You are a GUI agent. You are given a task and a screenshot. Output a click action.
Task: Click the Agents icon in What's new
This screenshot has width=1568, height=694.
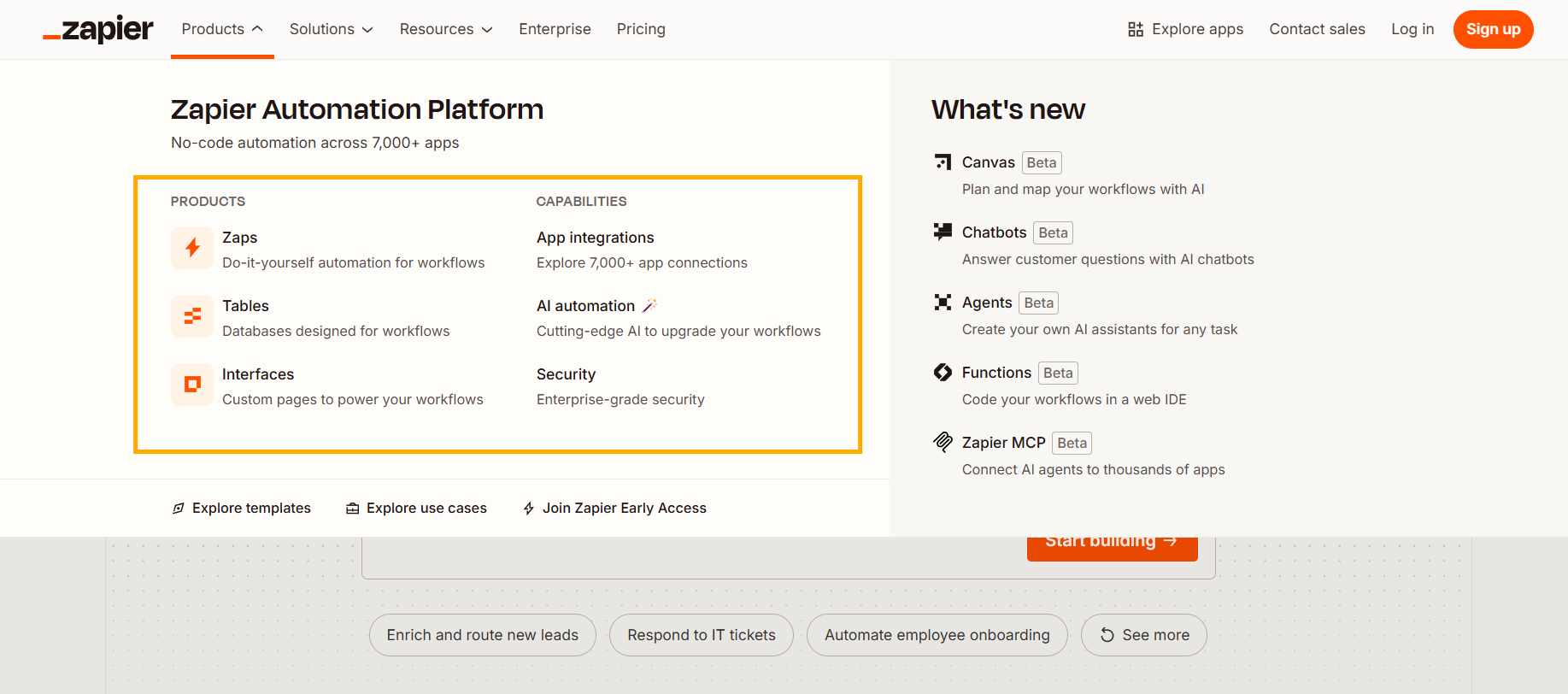943,302
